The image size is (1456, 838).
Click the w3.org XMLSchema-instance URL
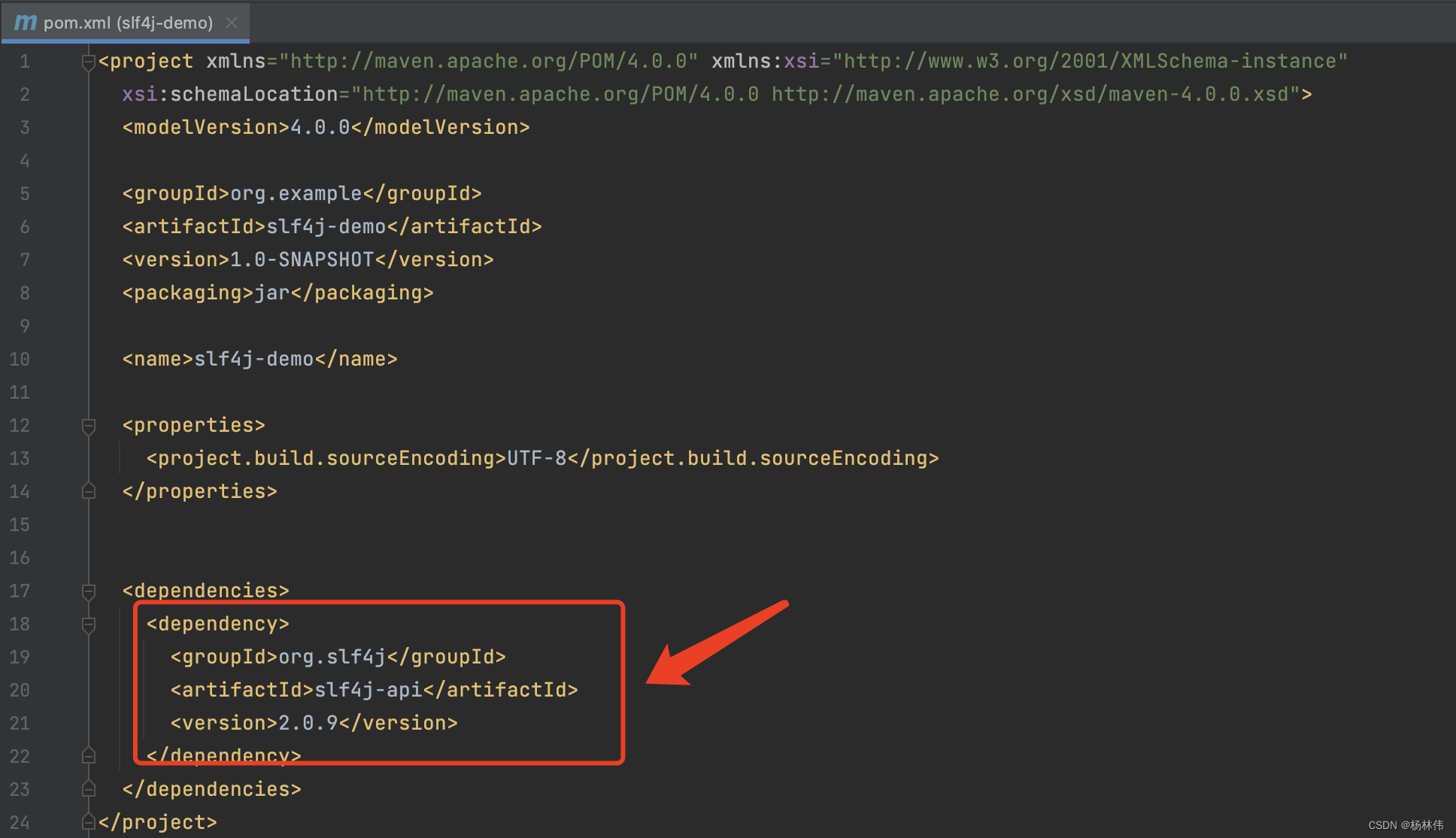point(1089,62)
